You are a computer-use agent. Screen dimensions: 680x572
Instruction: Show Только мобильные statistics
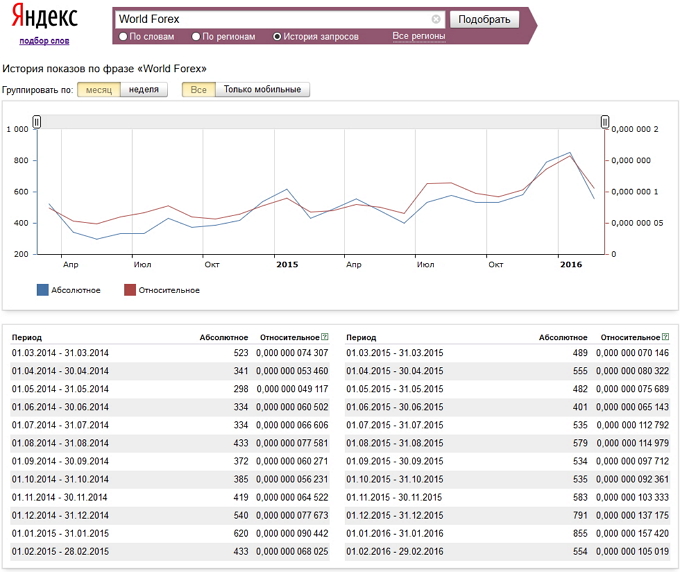(x=262, y=90)
